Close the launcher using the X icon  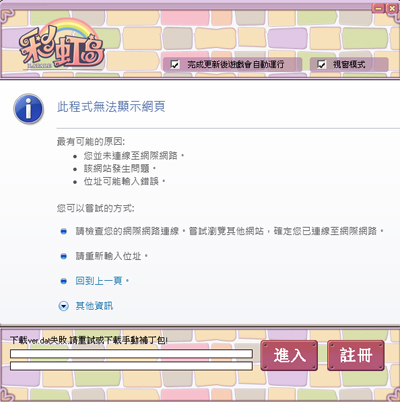pyautogui.click(x=392, y=8)
